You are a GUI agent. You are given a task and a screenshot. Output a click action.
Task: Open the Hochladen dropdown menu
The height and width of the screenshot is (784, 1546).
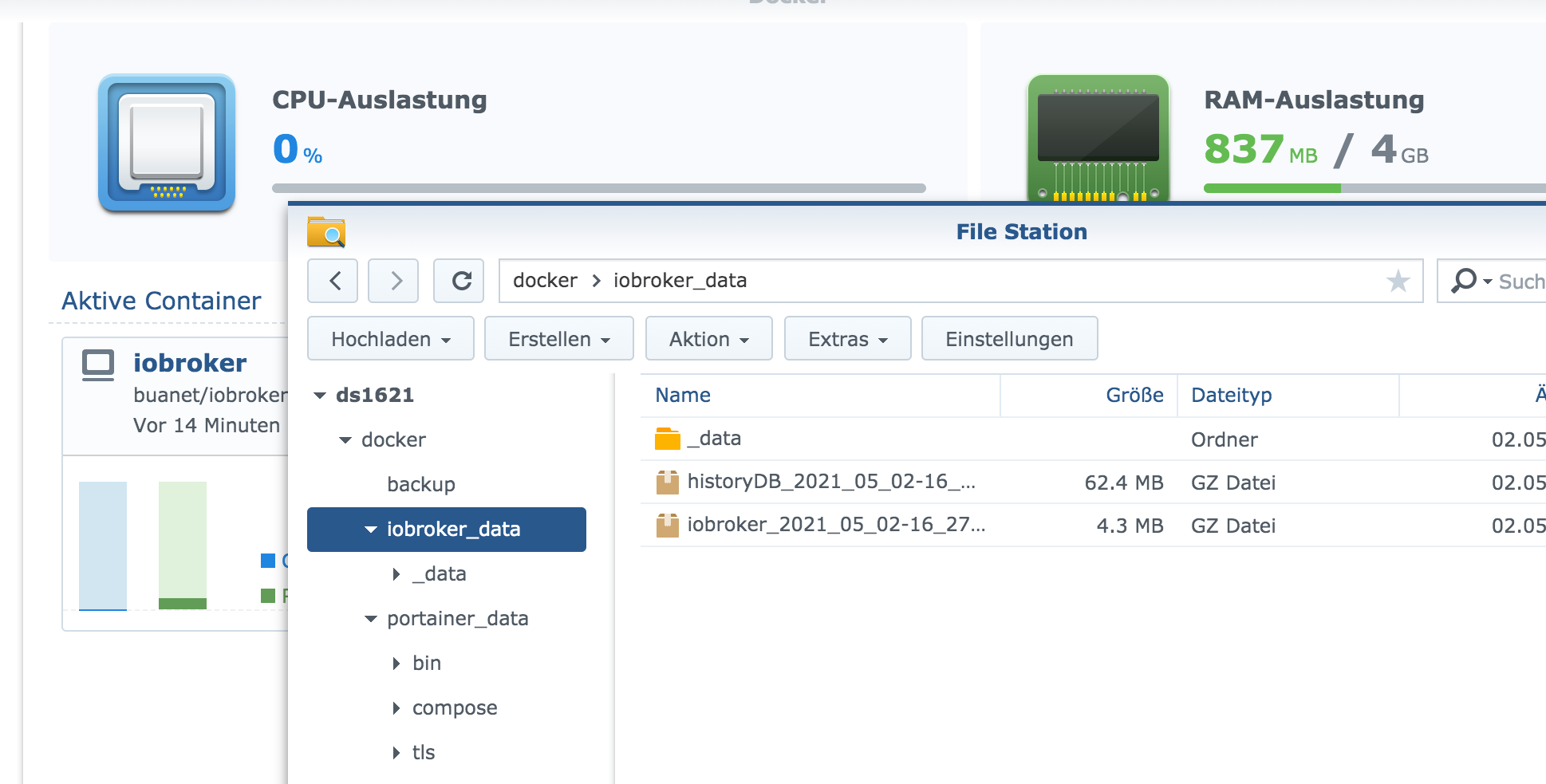[x=391, y=339]
